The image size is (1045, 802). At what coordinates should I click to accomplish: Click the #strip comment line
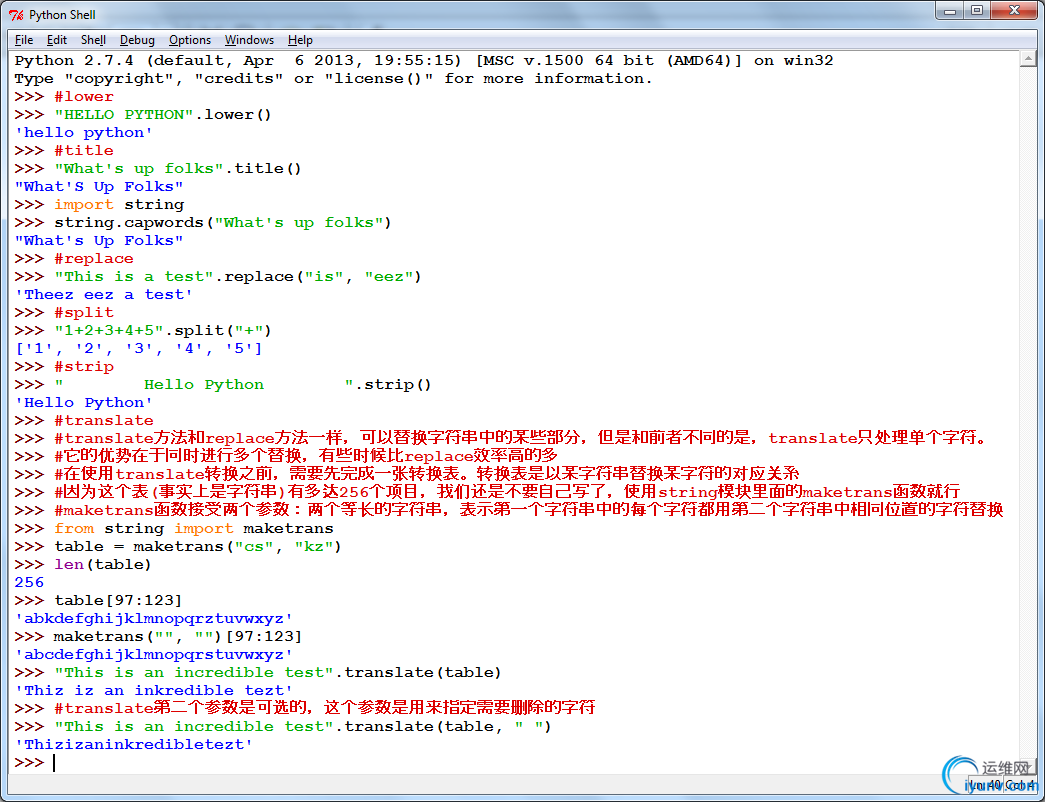(64, 367)
